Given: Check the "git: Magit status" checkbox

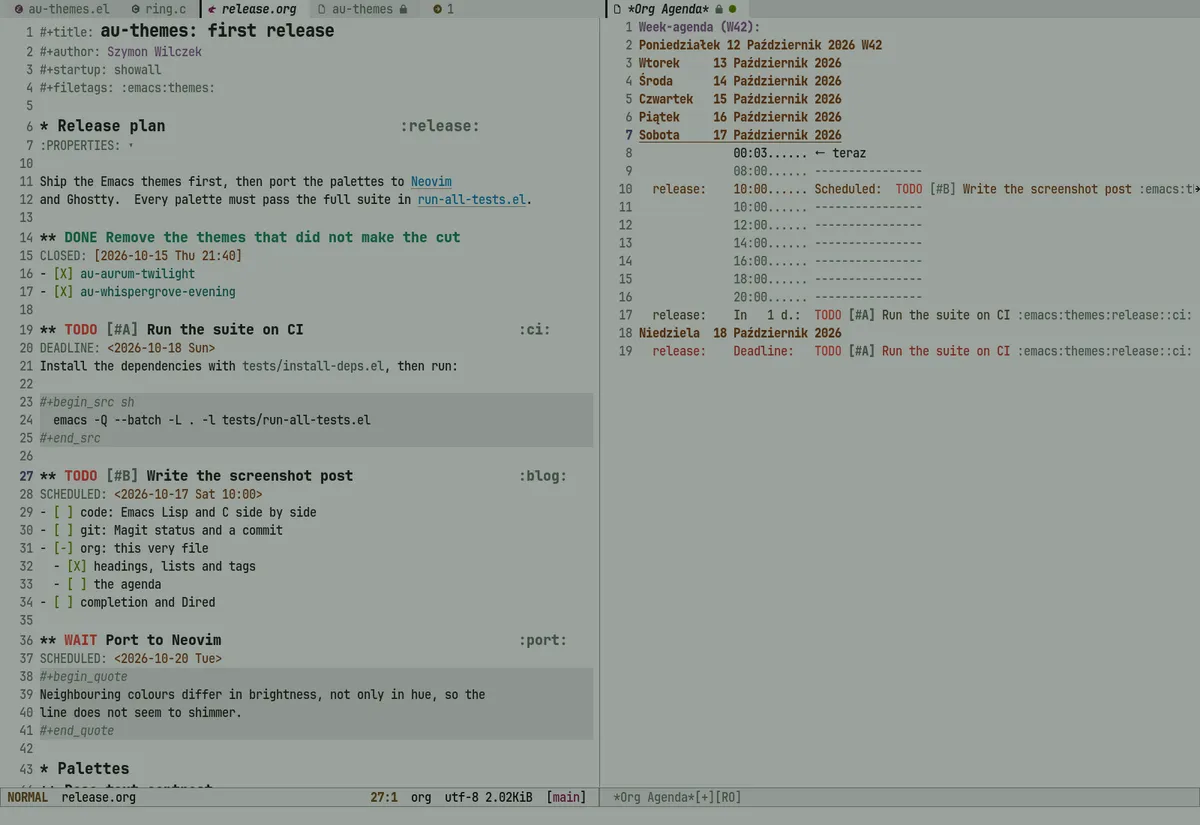Looking at the screenshot, I should (64, 530).
